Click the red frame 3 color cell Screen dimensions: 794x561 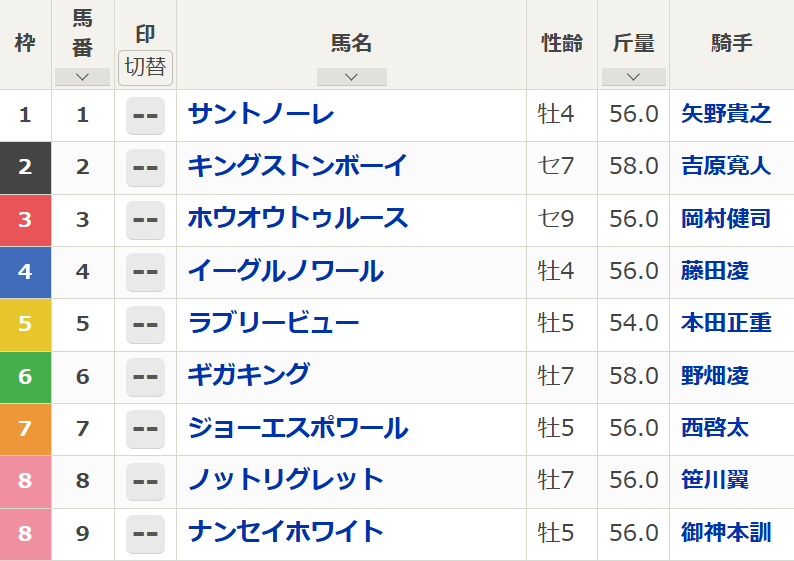tap(25, 220)
